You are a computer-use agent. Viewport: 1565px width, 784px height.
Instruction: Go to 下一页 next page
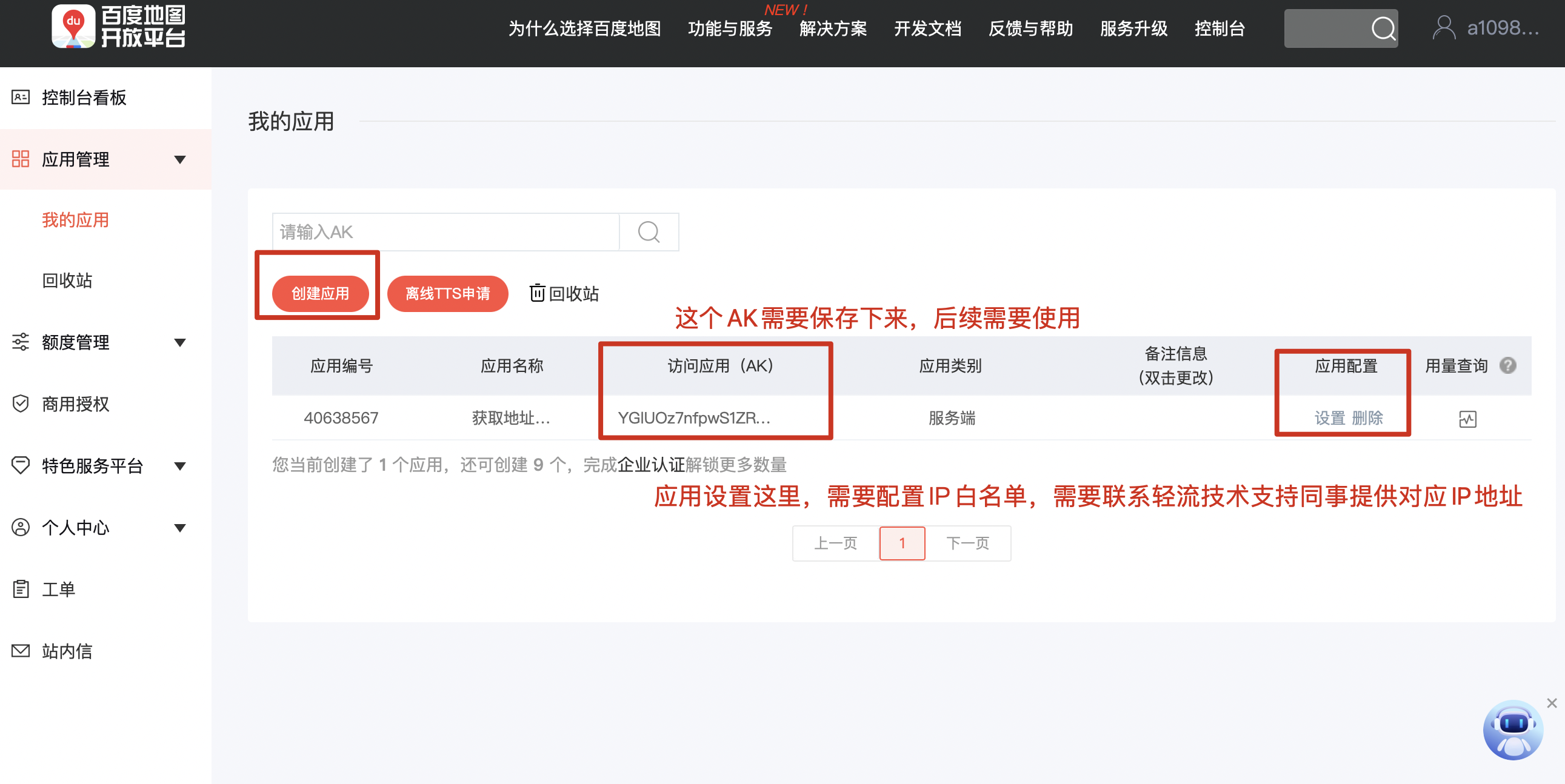pos(968,543)
